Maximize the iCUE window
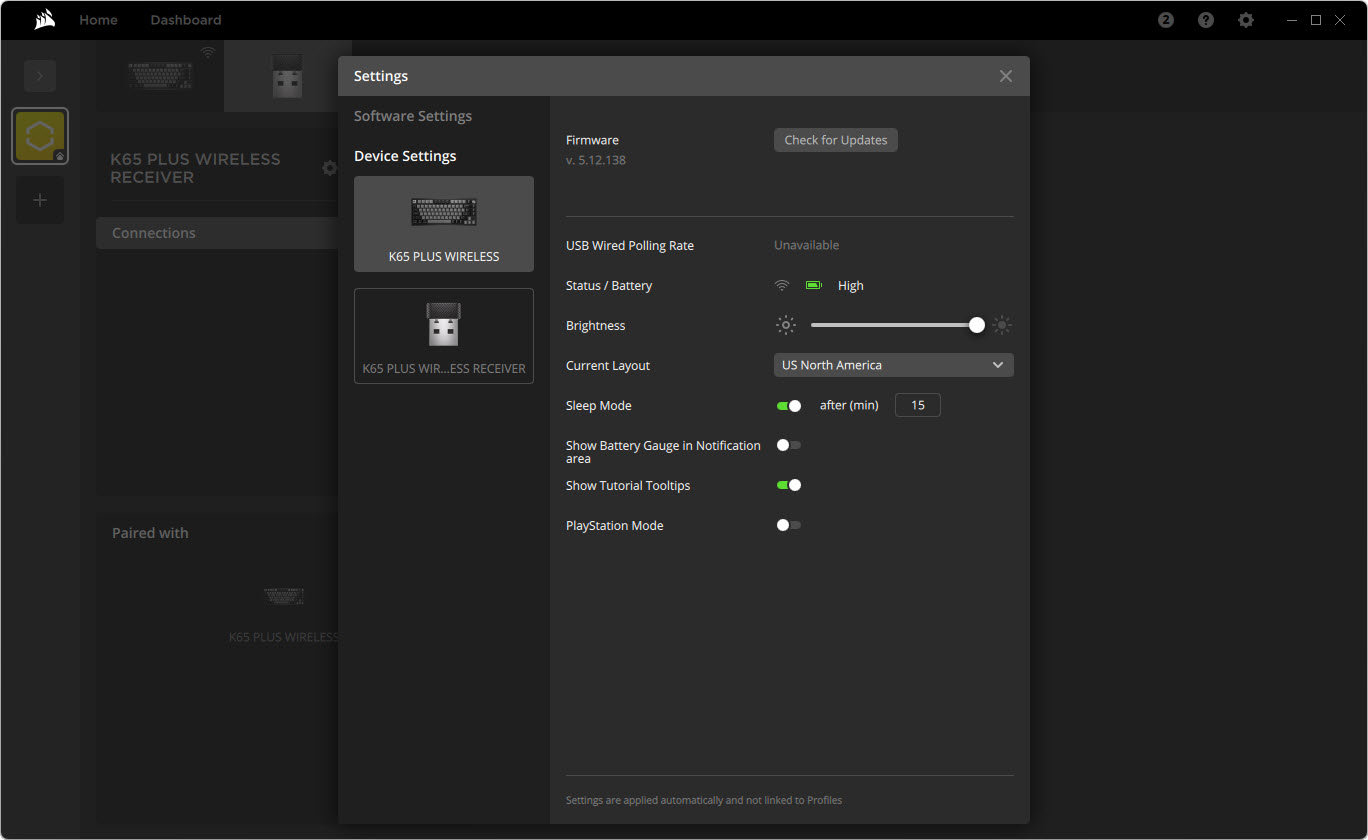 click(1316, 20)
